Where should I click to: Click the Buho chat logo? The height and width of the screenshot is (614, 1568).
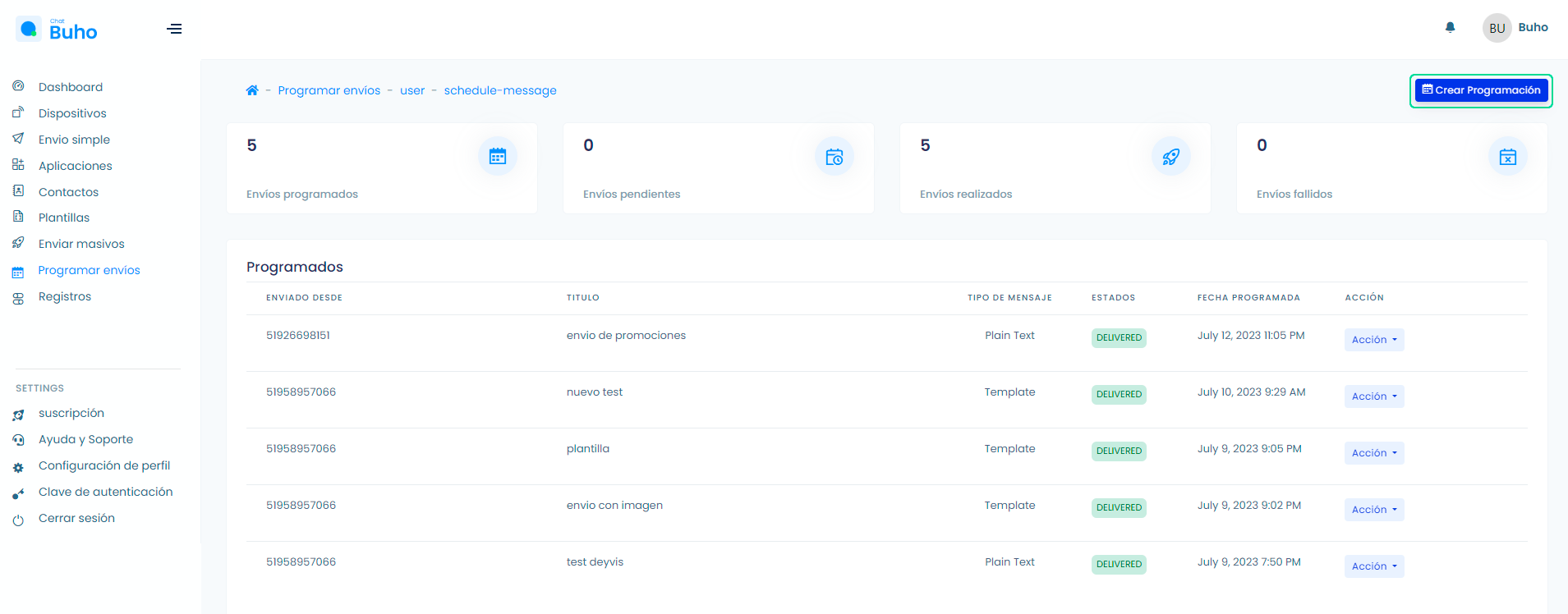[x=57, y=30]
